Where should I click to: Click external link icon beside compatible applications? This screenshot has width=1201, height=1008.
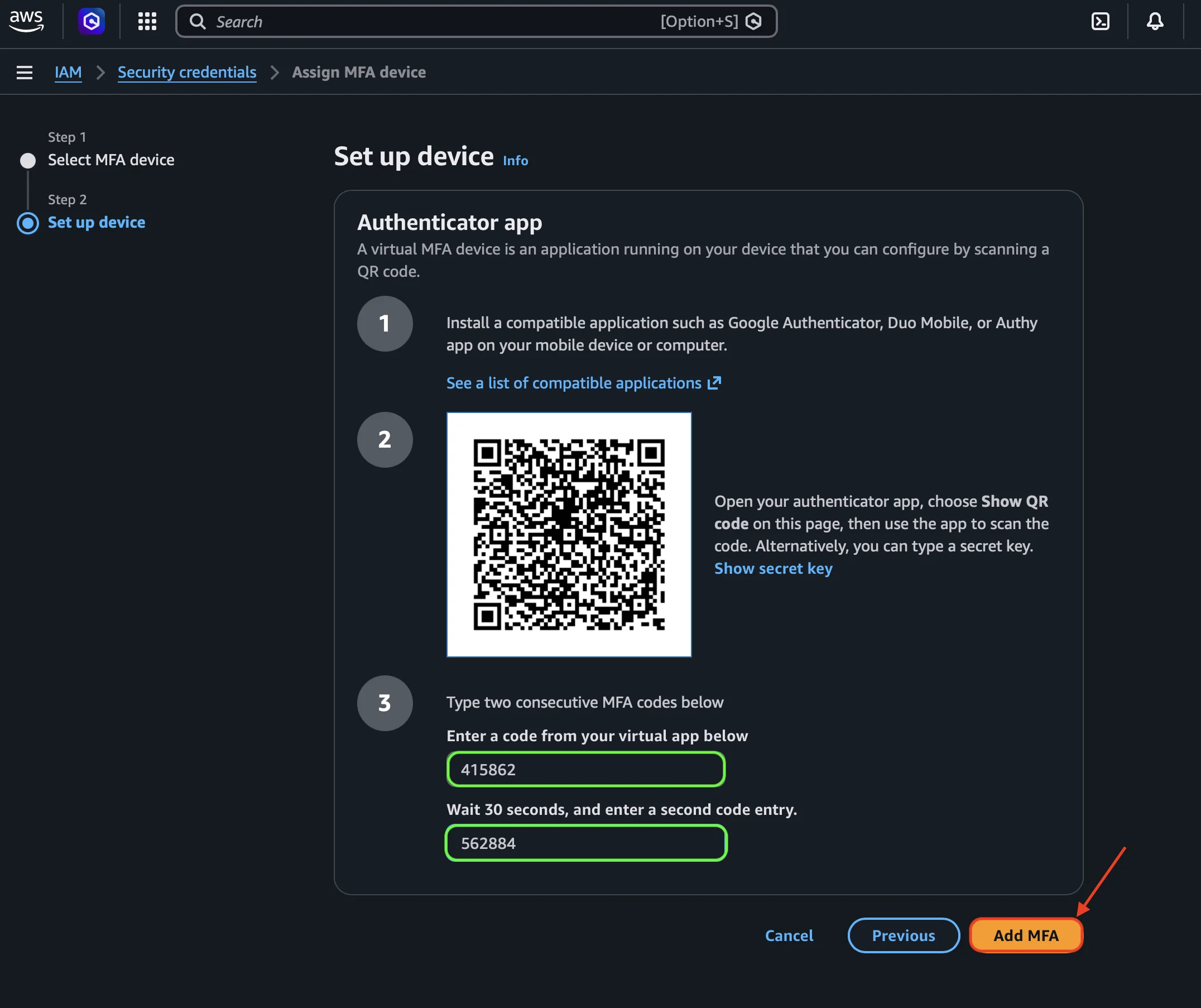(x=714, y=383)
